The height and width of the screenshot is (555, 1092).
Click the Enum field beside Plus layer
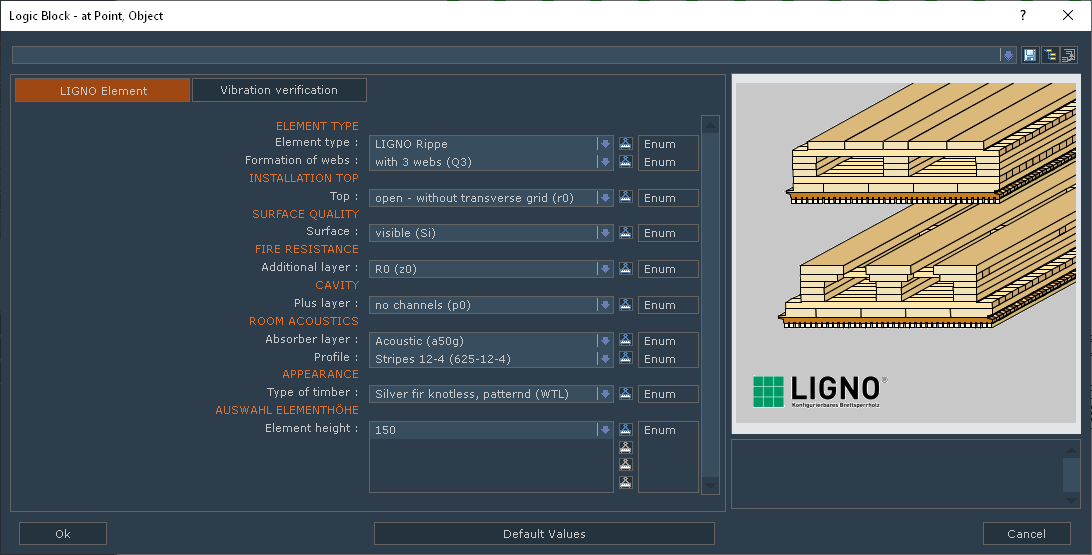click(668, 305)
